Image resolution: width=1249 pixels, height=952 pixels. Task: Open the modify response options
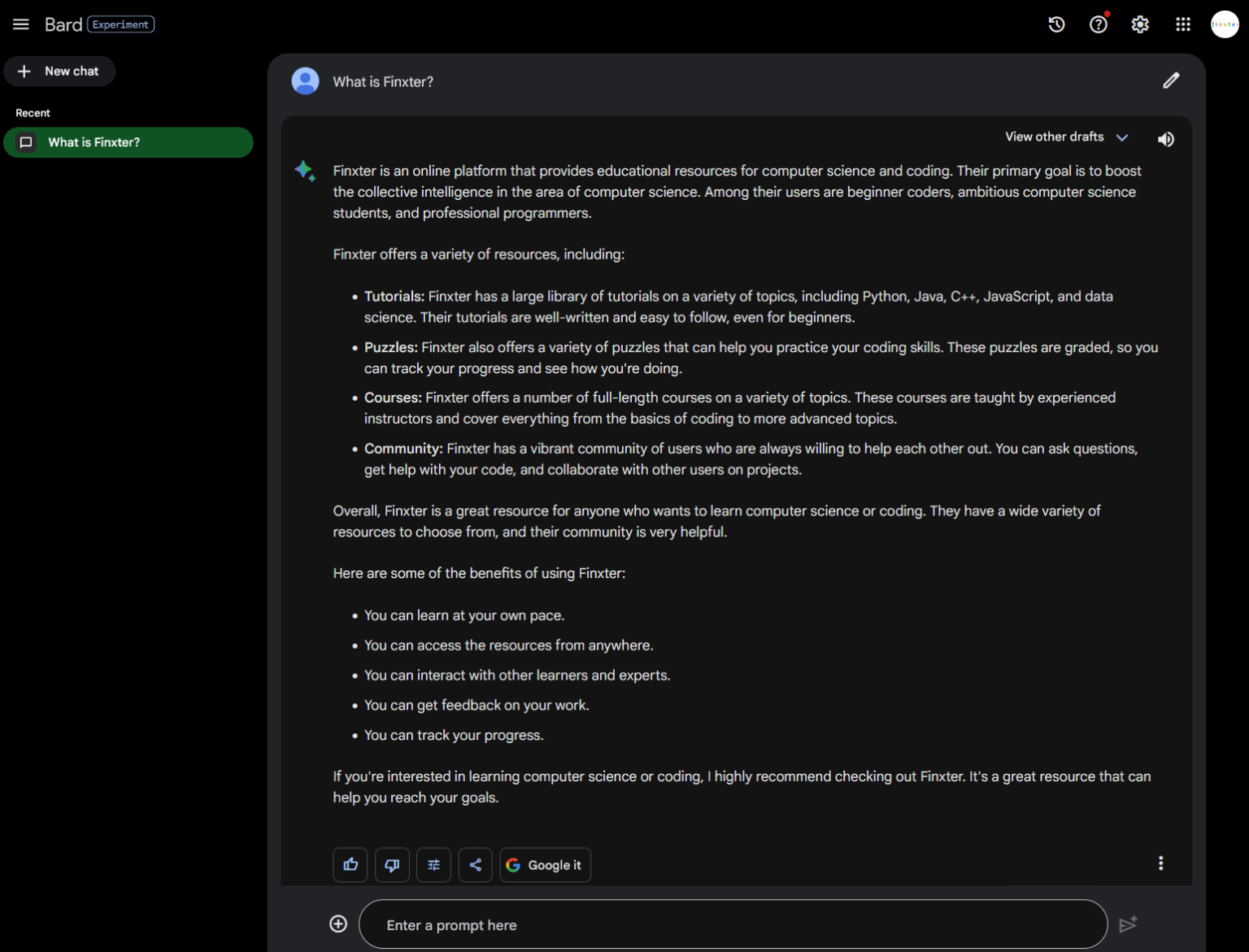pos(433,864)
